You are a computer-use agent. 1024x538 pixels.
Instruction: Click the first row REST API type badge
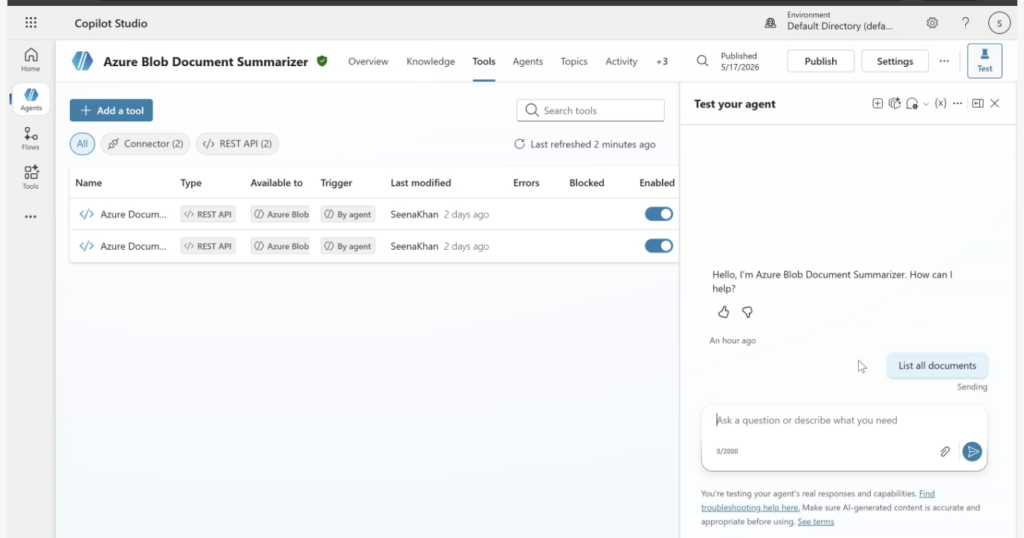(x=208, y=214)
